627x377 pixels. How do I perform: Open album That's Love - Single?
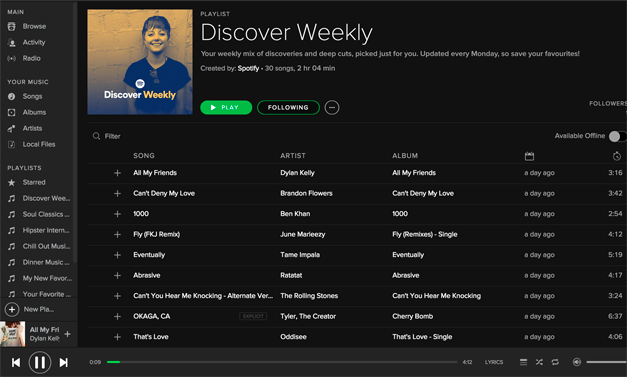point(422,337)
